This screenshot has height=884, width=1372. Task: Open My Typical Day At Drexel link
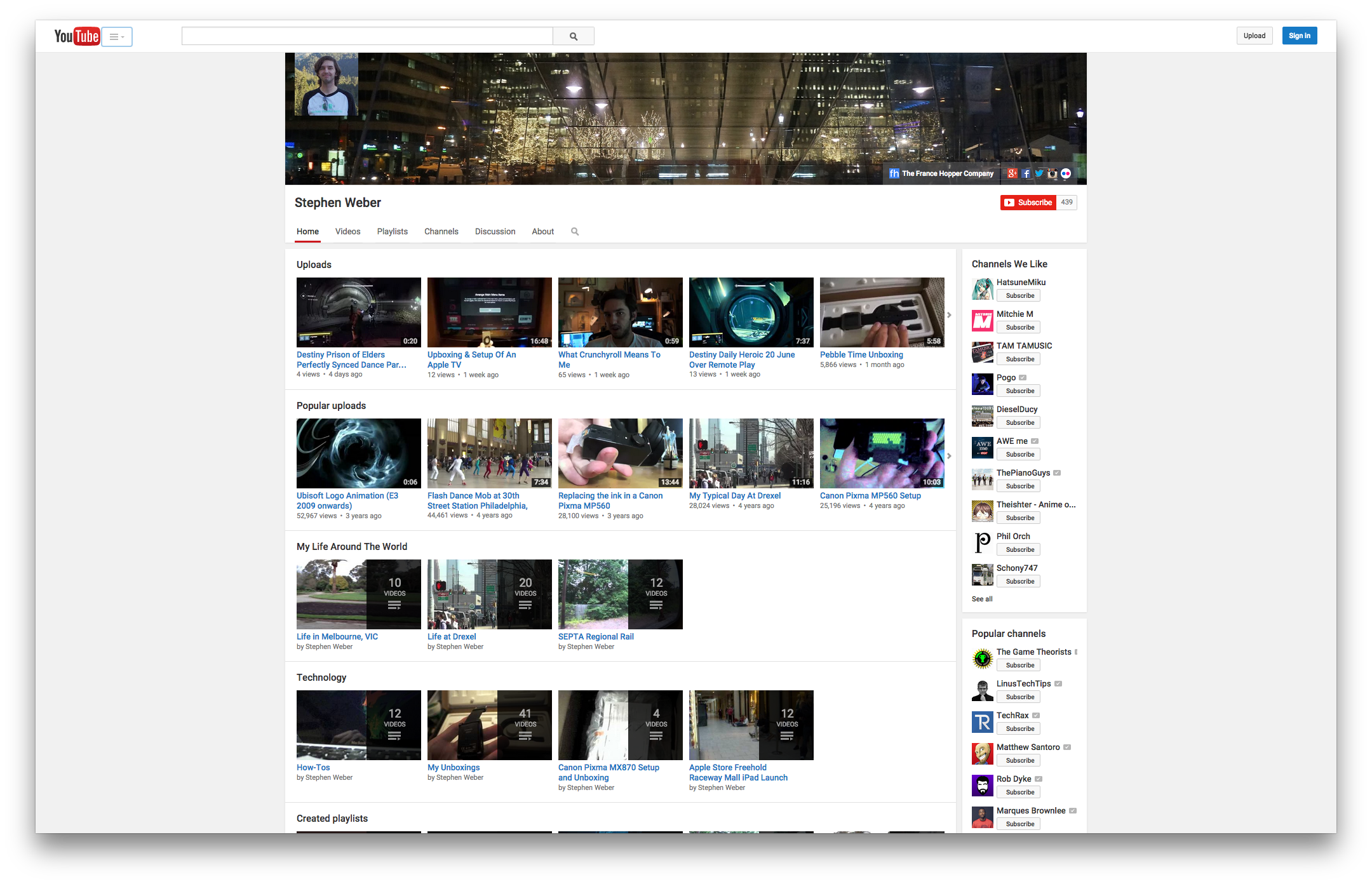point(735,496)
